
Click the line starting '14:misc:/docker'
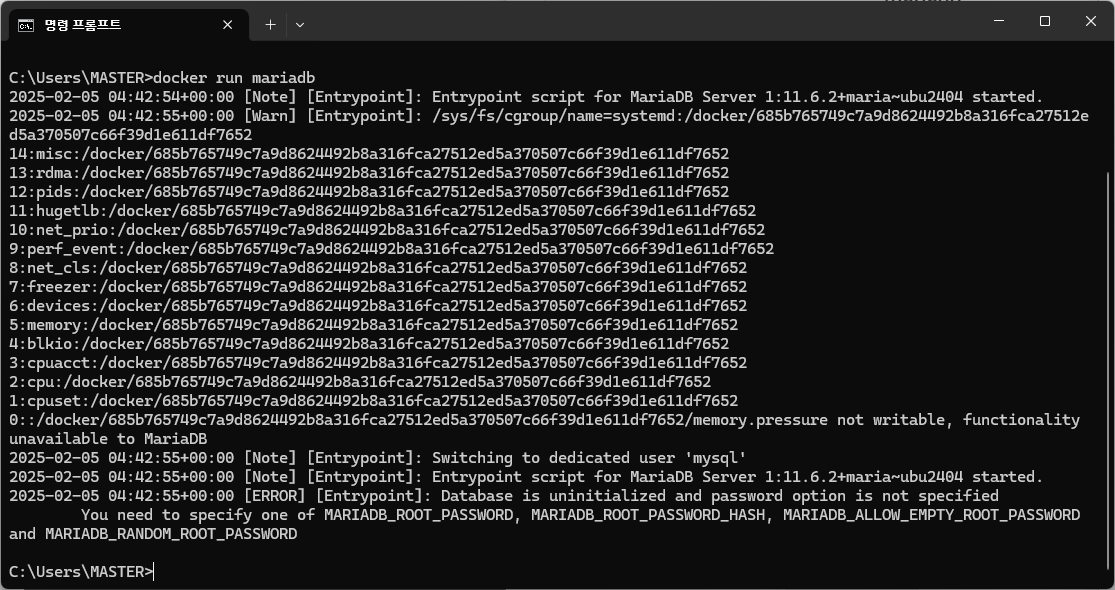pyautogui.click(x=369, y=154)
